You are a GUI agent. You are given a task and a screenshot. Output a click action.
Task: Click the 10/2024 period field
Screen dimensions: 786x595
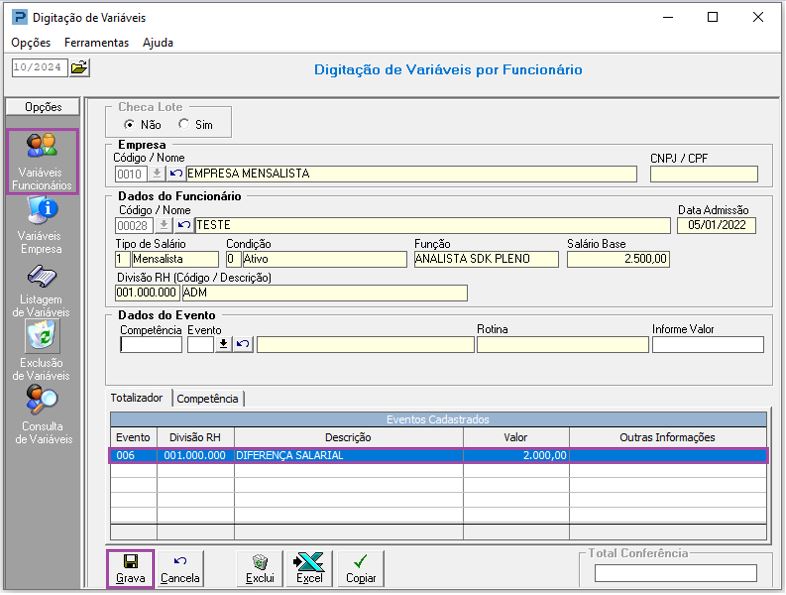coord(40,67)
